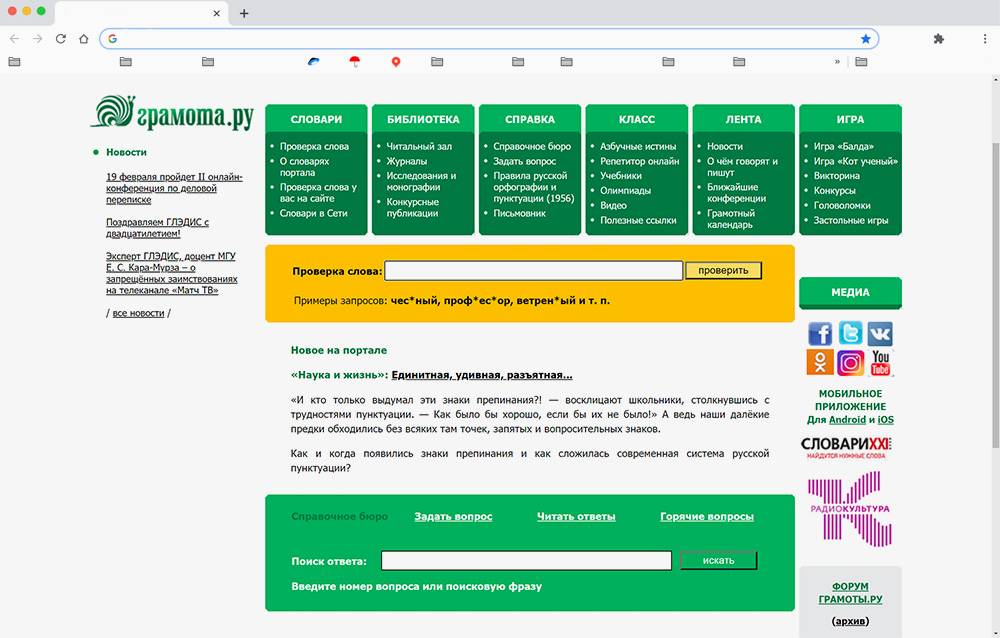Open the БИБЛИОТЕКА menu section
1000x638 pixels.
click(423, 119)
